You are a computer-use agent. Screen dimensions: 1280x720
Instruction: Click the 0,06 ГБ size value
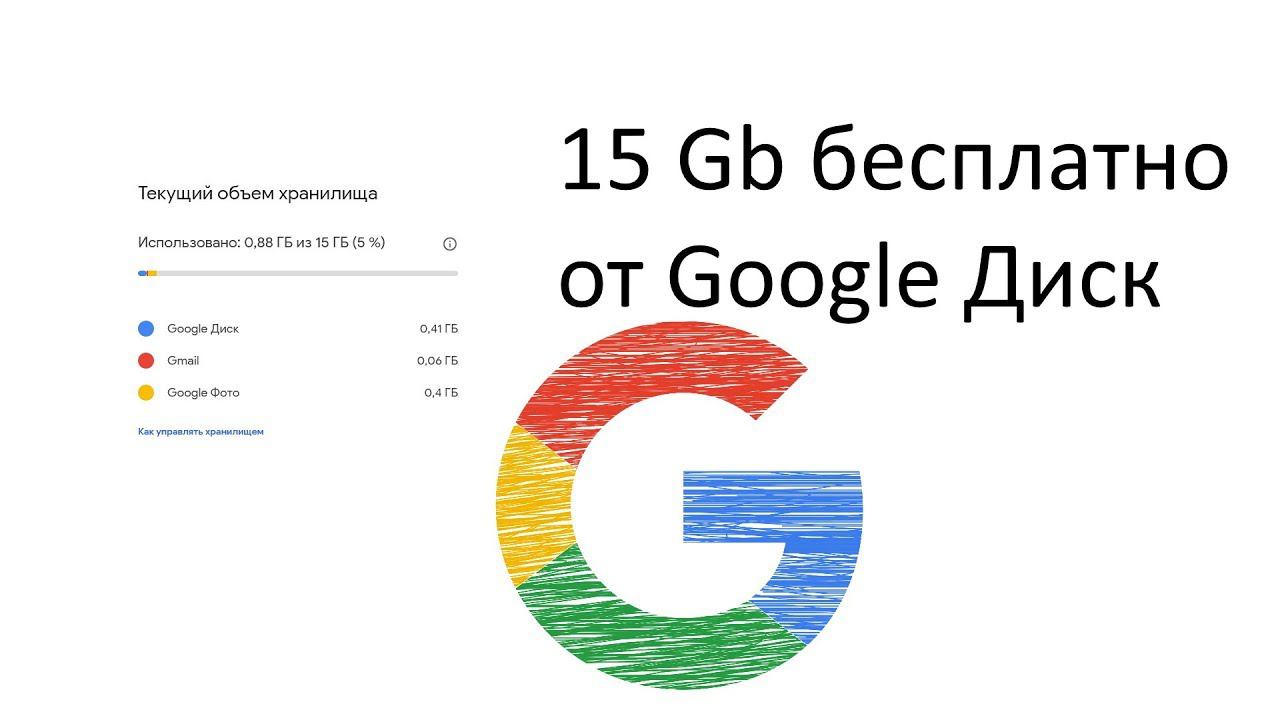[x=438, y=361]
